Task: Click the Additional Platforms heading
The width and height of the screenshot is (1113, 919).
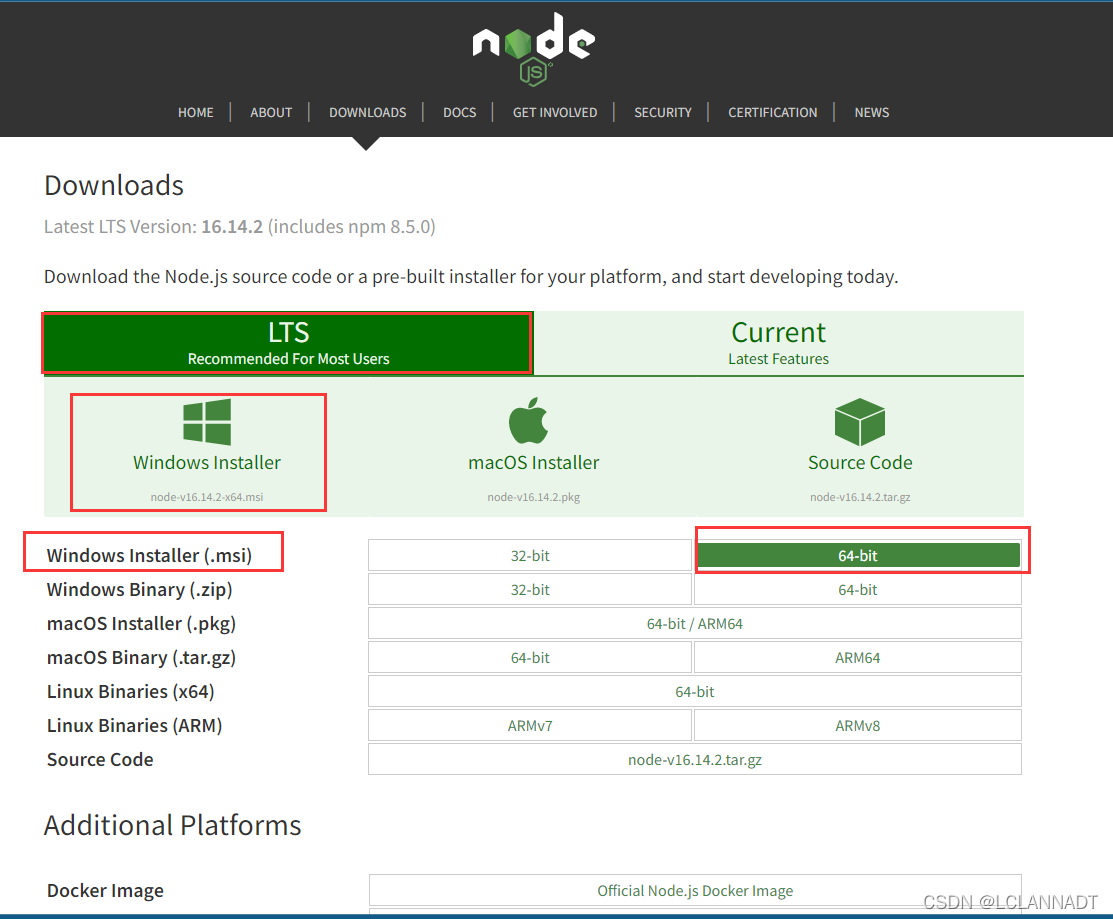Action: (172, 825)
